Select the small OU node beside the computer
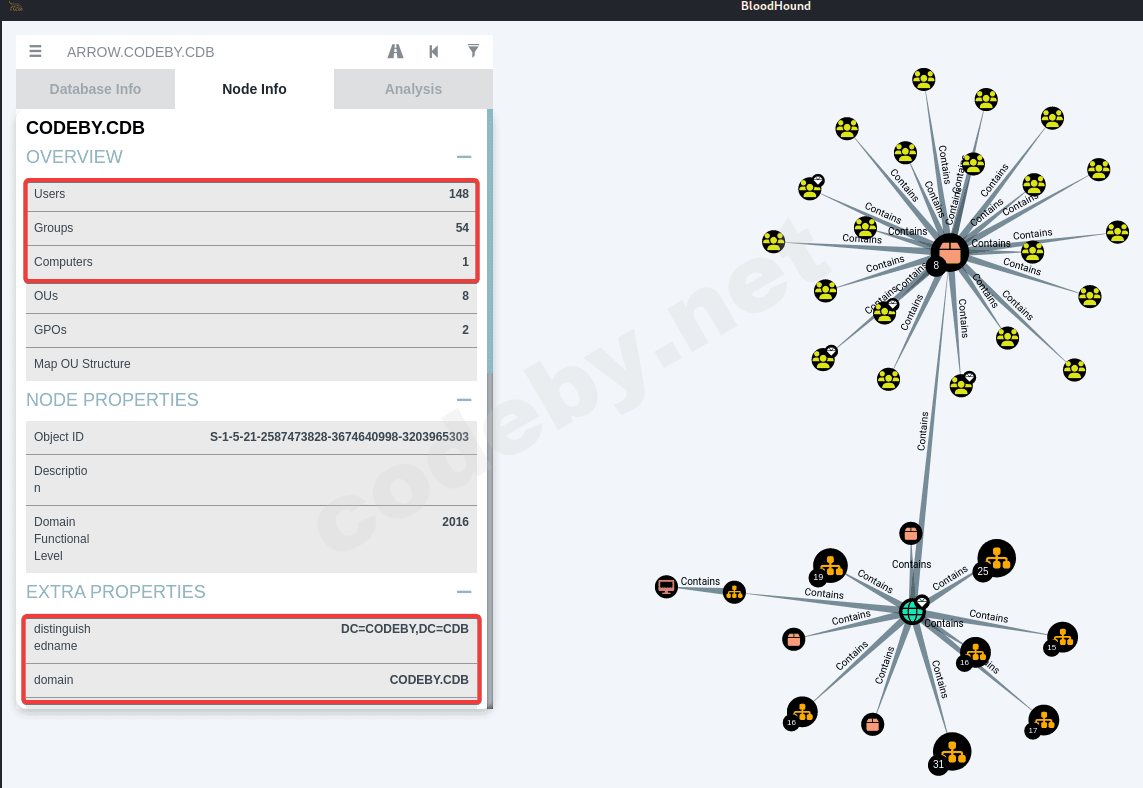The width and height of the screenshot is (1143, 788). (734, 593)
